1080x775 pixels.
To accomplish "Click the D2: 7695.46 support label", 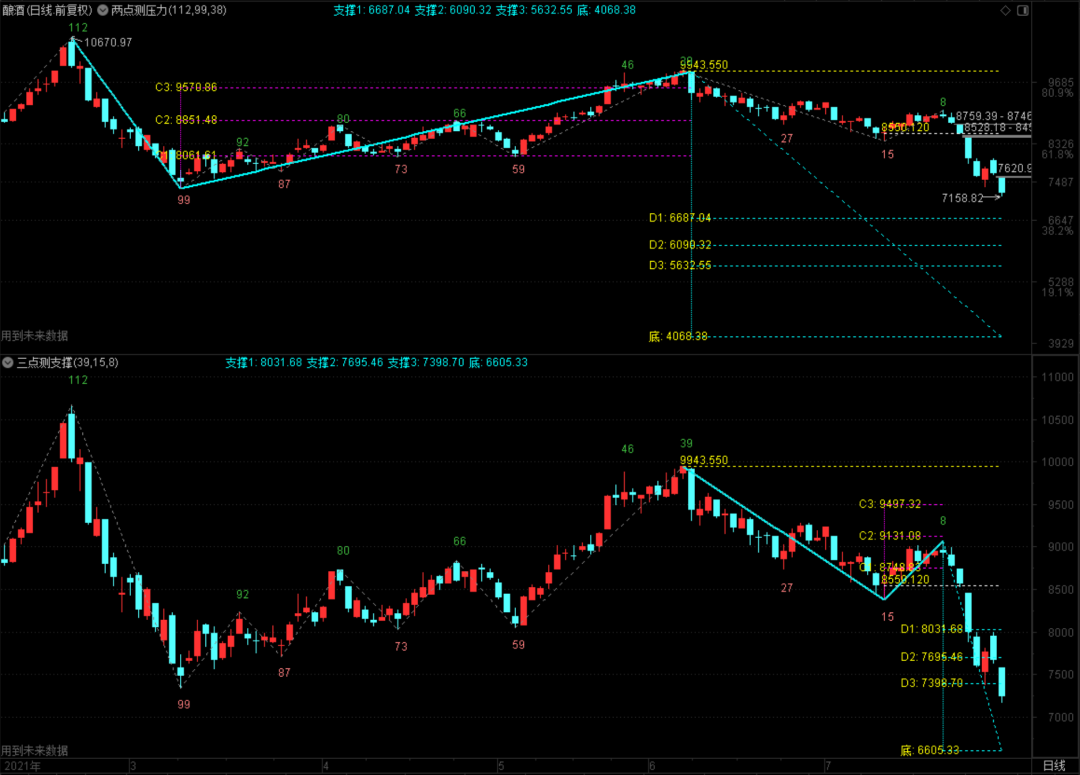I will (x=932, y=657).
